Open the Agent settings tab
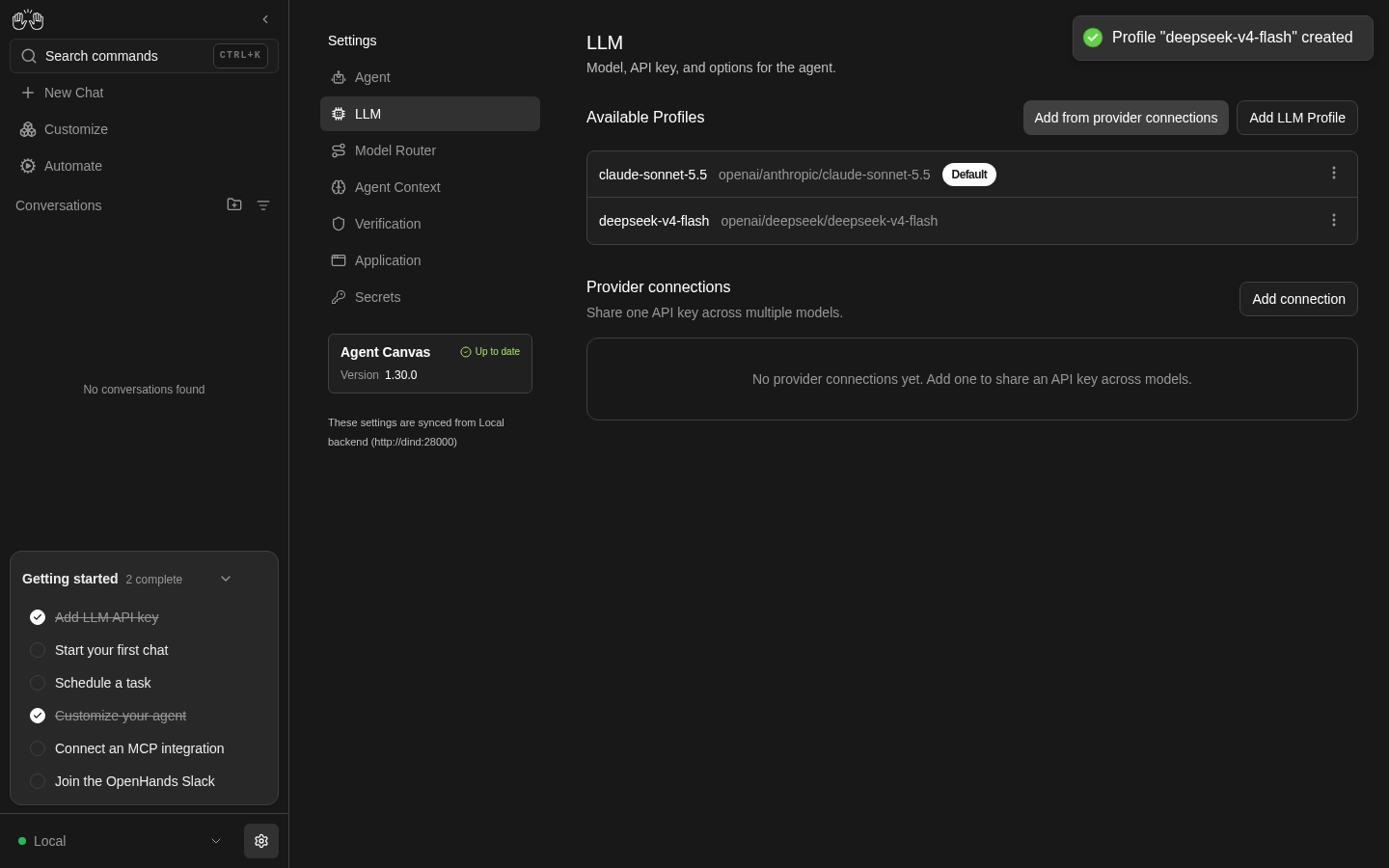Screen dimensions: 1389x868 [x=430, y=77]
